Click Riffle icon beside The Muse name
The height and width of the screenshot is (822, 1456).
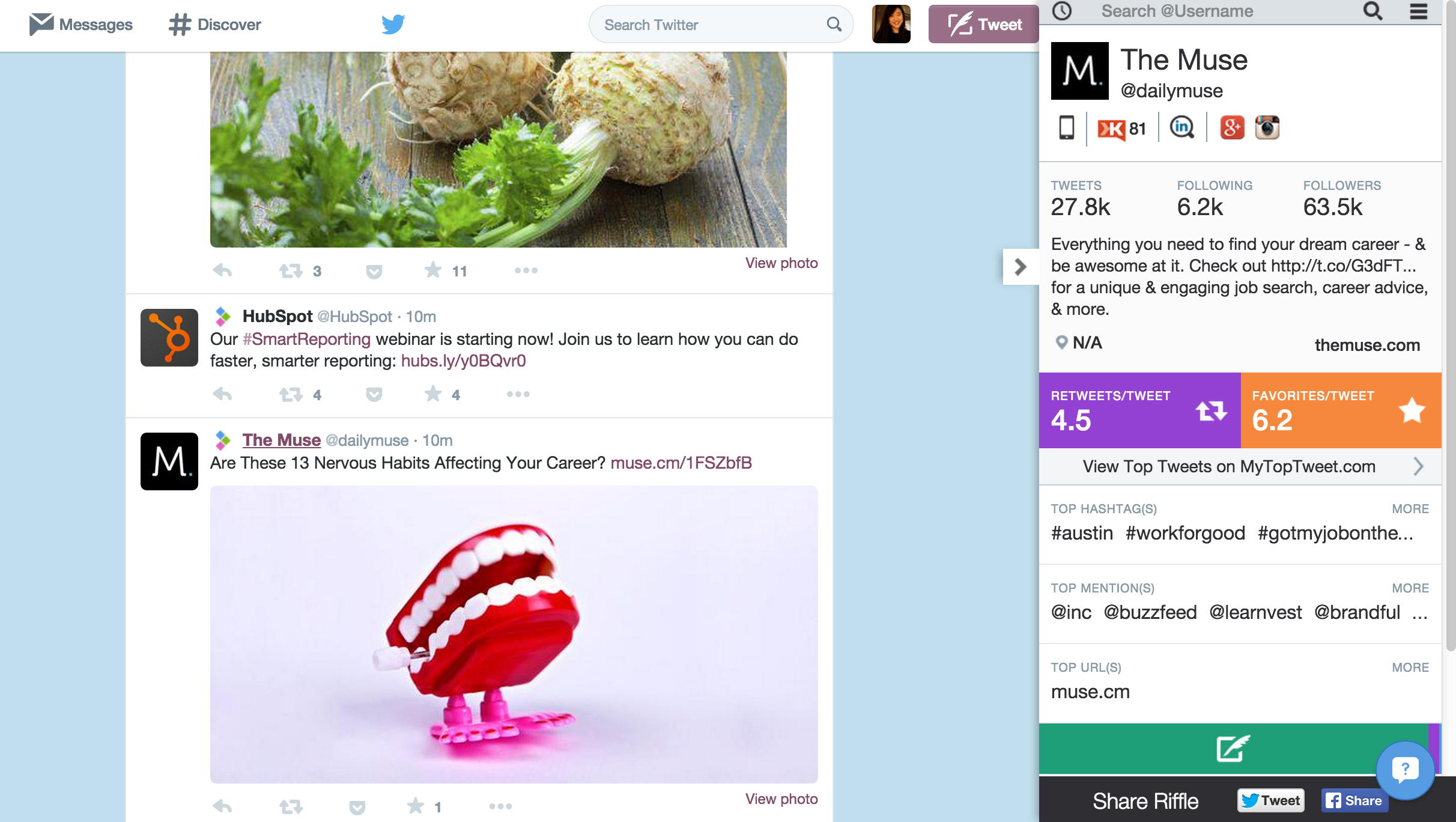click(223, 440)
